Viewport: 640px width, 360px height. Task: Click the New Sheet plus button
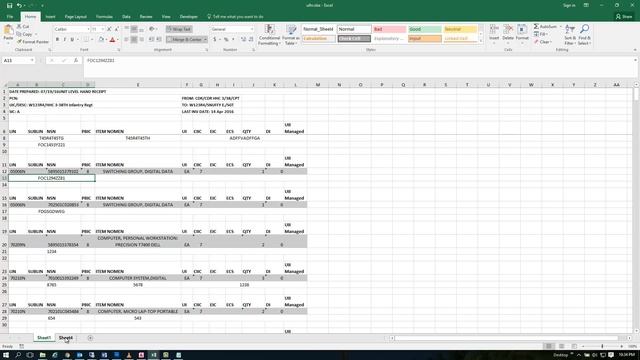click(x=90, y=338)
